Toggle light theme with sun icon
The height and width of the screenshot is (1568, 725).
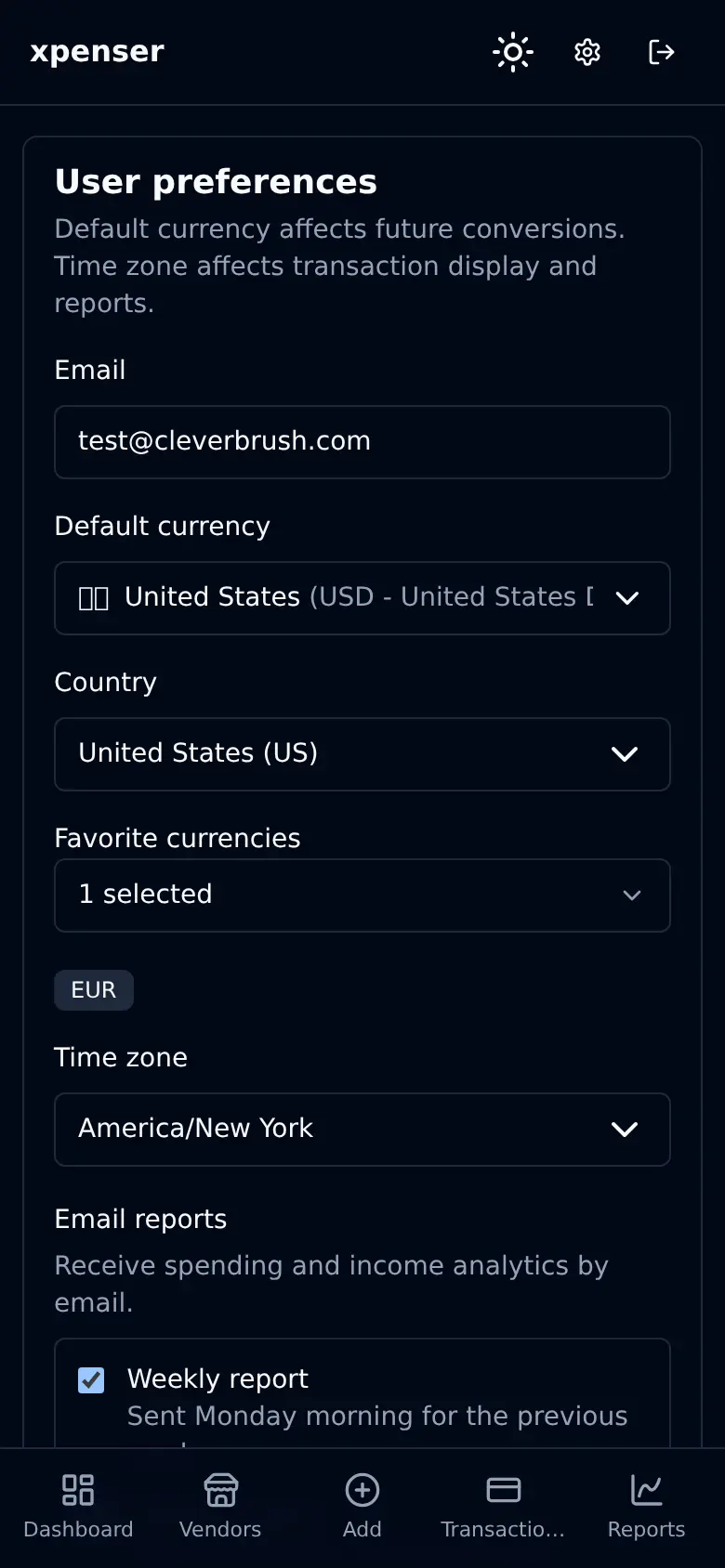coord(513,52)
